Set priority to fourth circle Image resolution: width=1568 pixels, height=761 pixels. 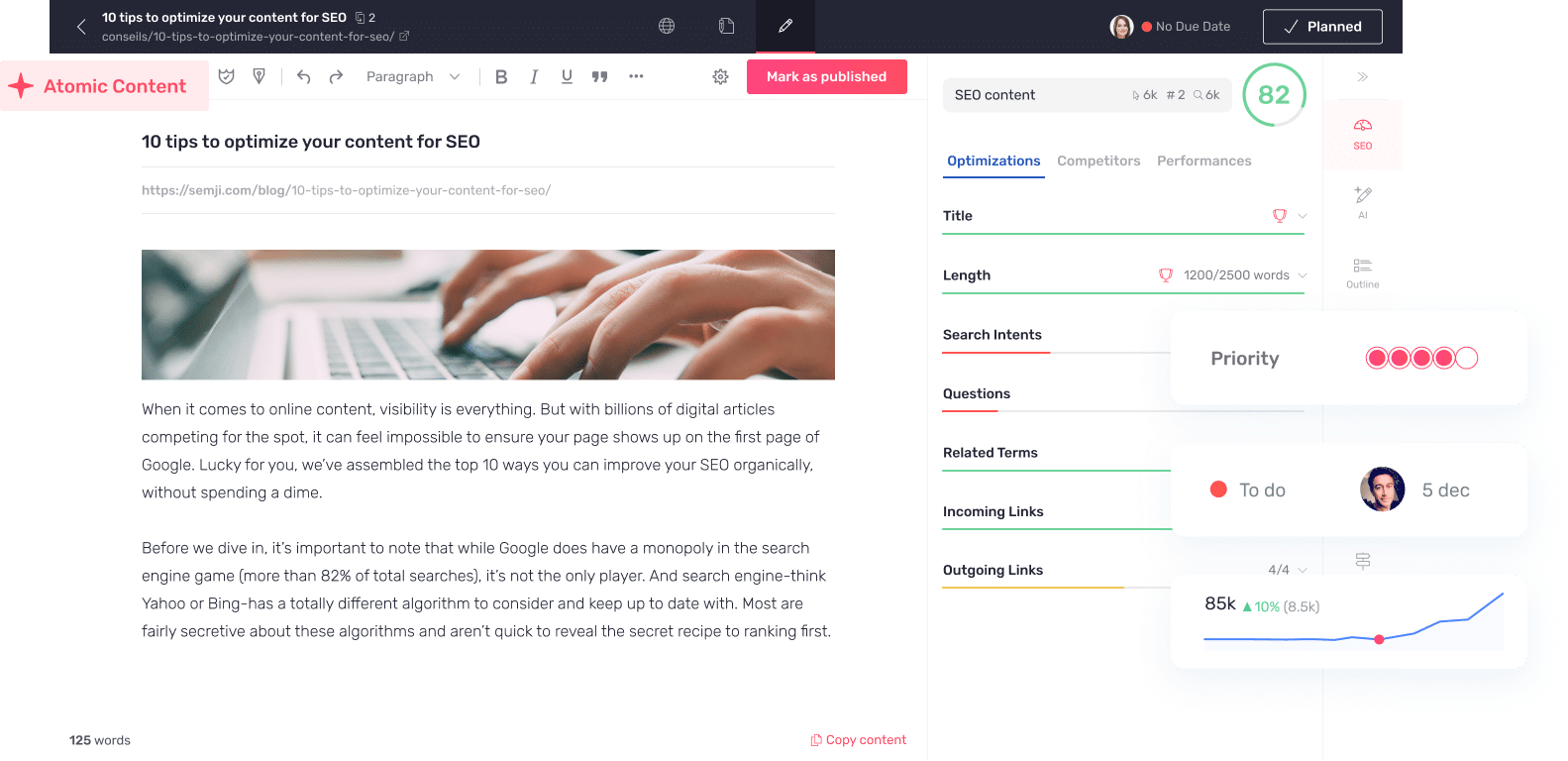[1444, 358]
